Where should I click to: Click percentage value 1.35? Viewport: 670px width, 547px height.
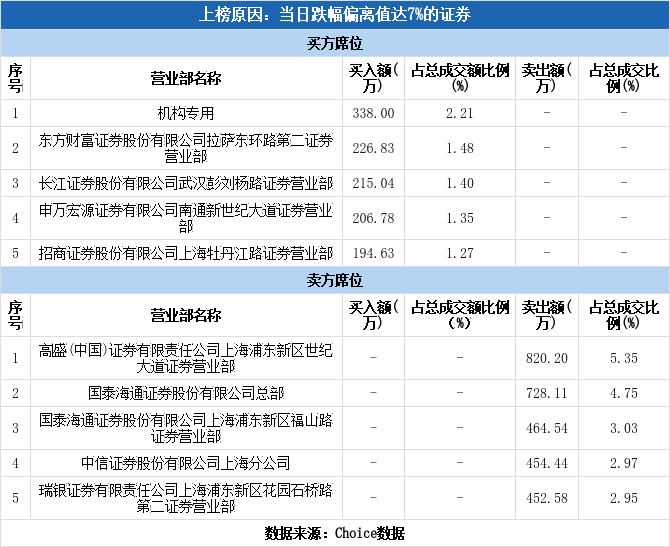460,218
